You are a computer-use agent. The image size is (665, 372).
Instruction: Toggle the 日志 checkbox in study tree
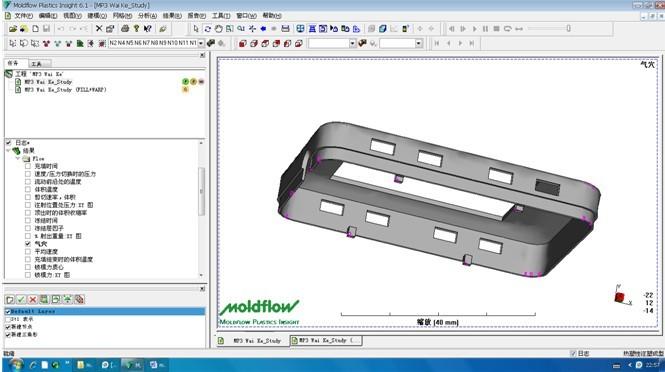click(9, 143)
